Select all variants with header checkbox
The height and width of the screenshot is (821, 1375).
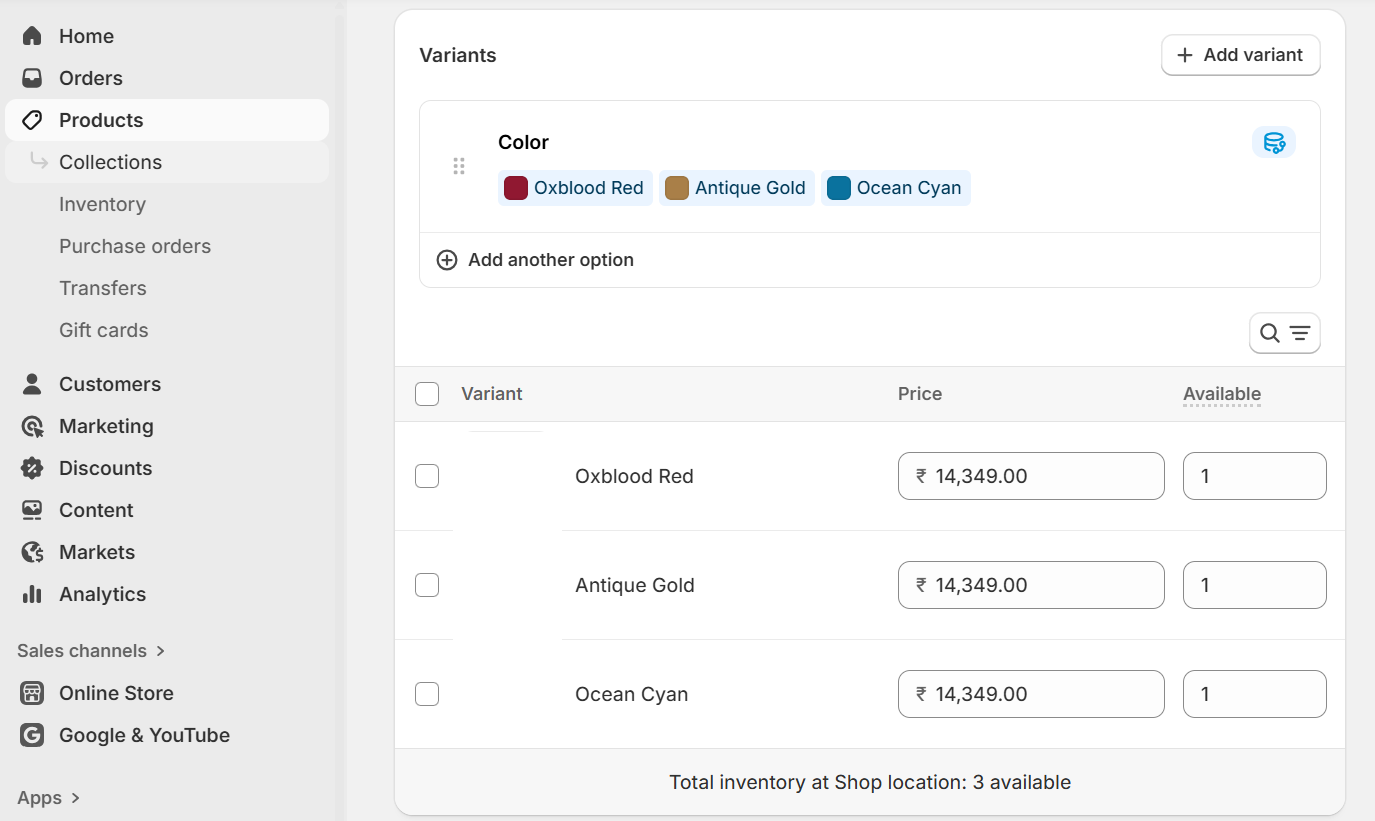click(427, 394)
